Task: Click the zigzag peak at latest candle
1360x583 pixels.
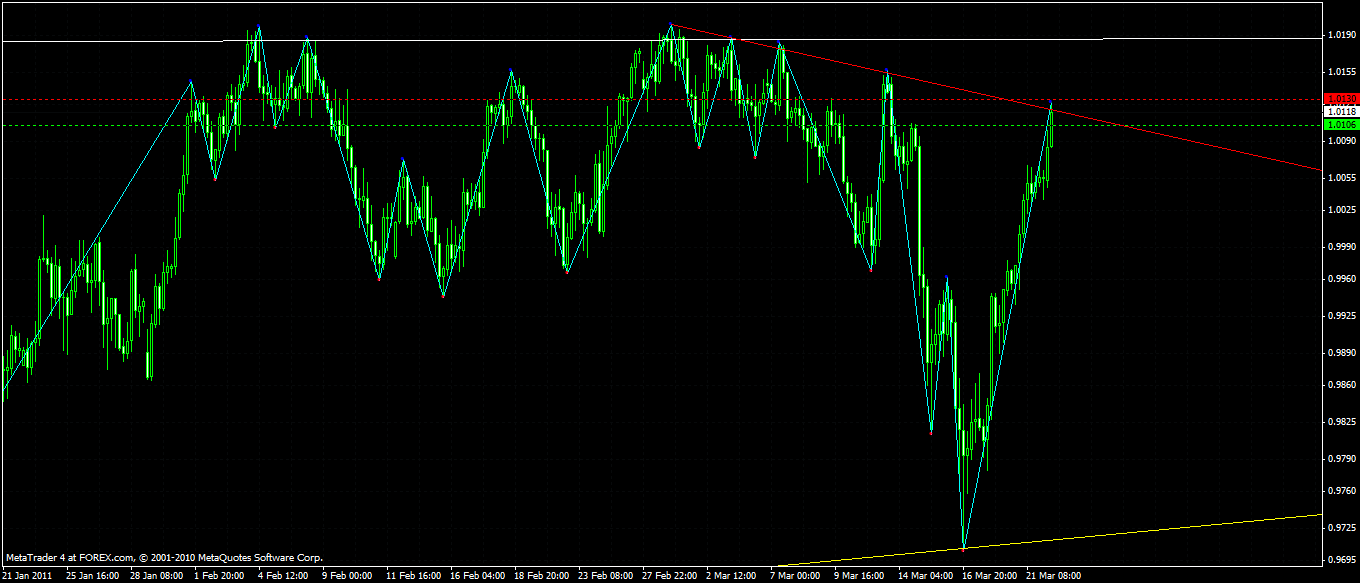Action: (1051, 103)
